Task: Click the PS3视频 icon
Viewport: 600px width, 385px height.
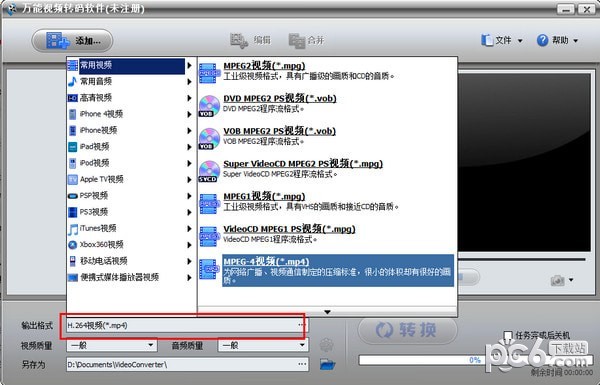Action: 72,212
